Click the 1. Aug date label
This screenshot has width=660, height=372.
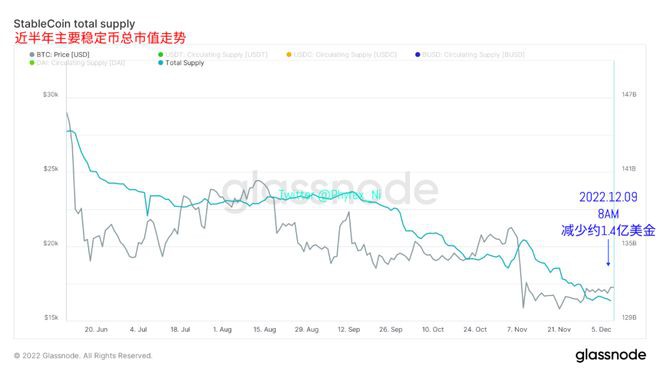(222, 329)
